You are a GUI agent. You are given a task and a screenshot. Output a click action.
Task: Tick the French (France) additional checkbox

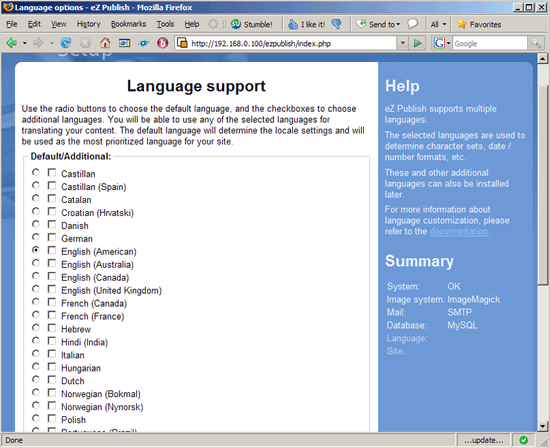pos(52,315)
